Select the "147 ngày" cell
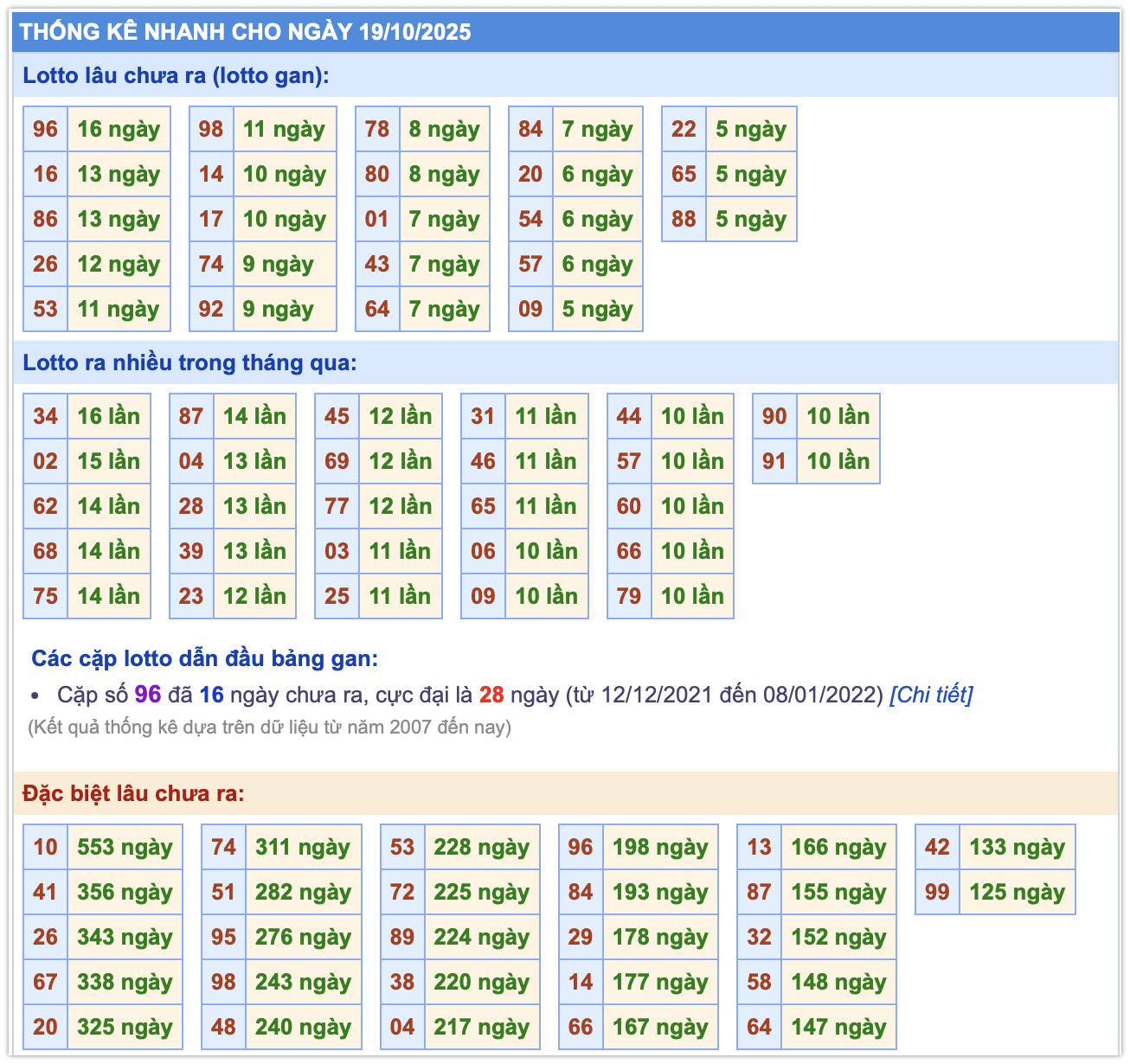1130x1064 pixels. [838, 1027]
